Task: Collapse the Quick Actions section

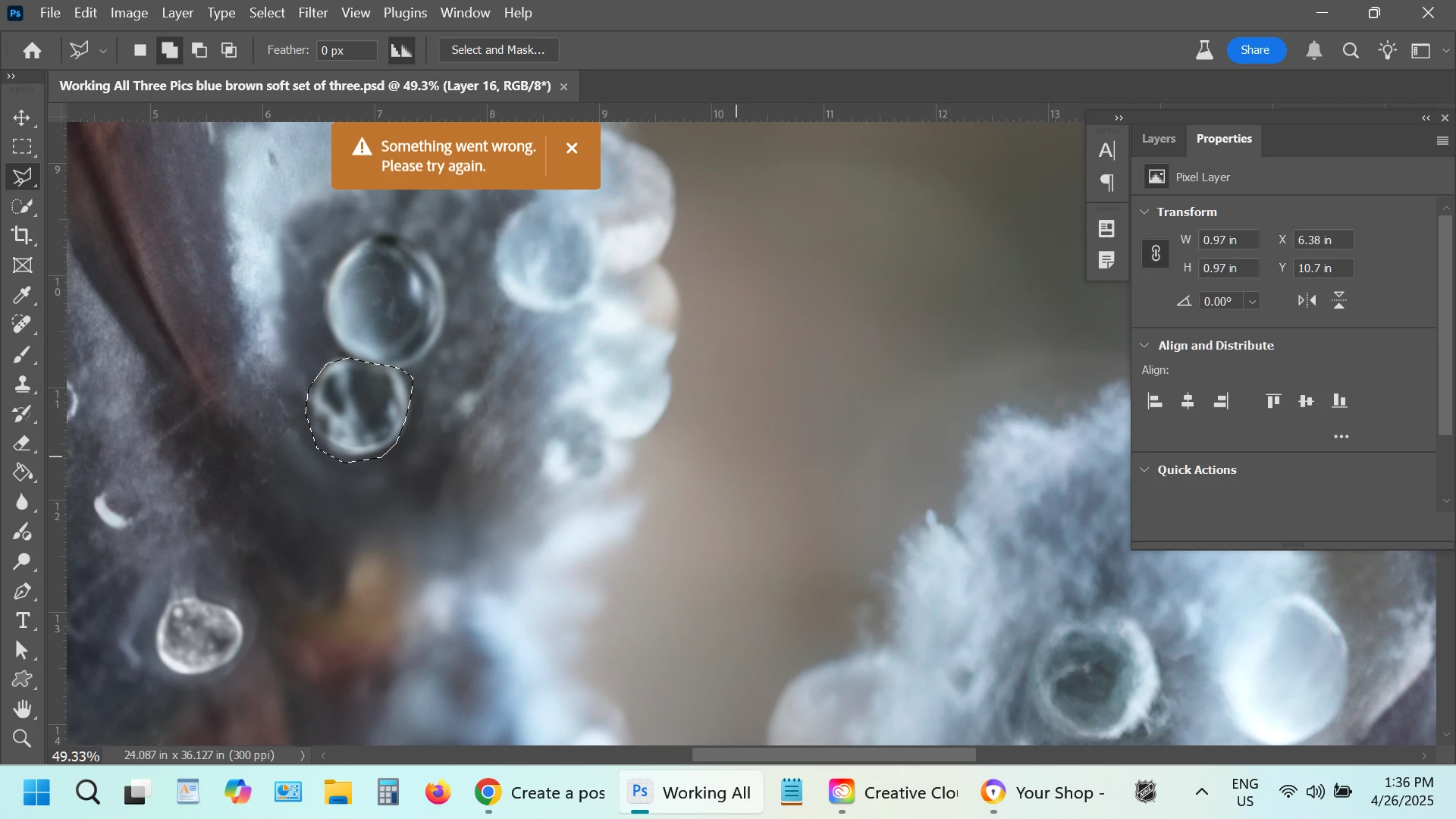Action: tap(1144, 470)
